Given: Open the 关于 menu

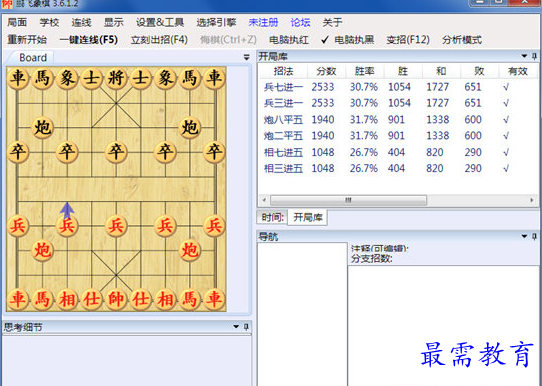Looking at the screenshot, I should 332,22.
